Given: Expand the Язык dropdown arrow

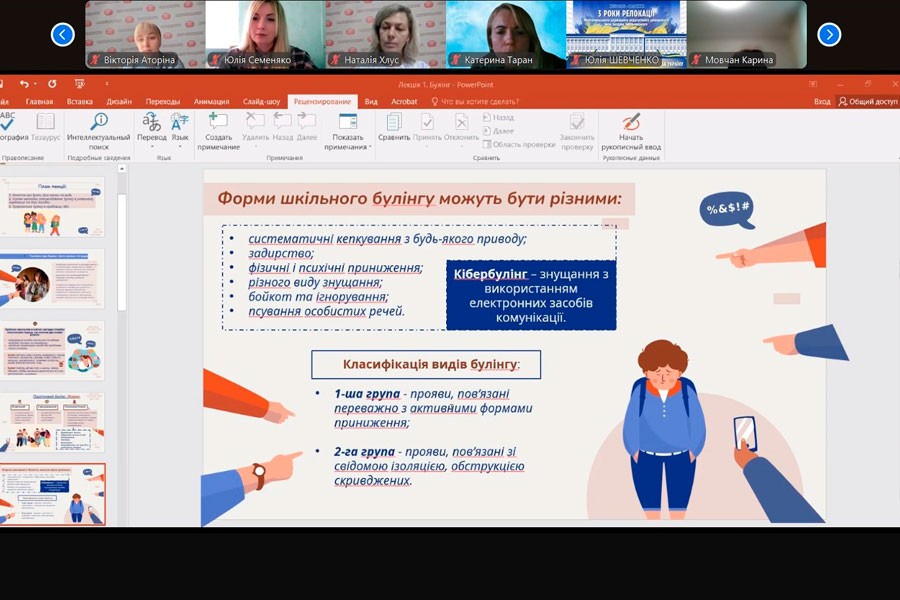Looking at the screenshot, I should [180, 147].
